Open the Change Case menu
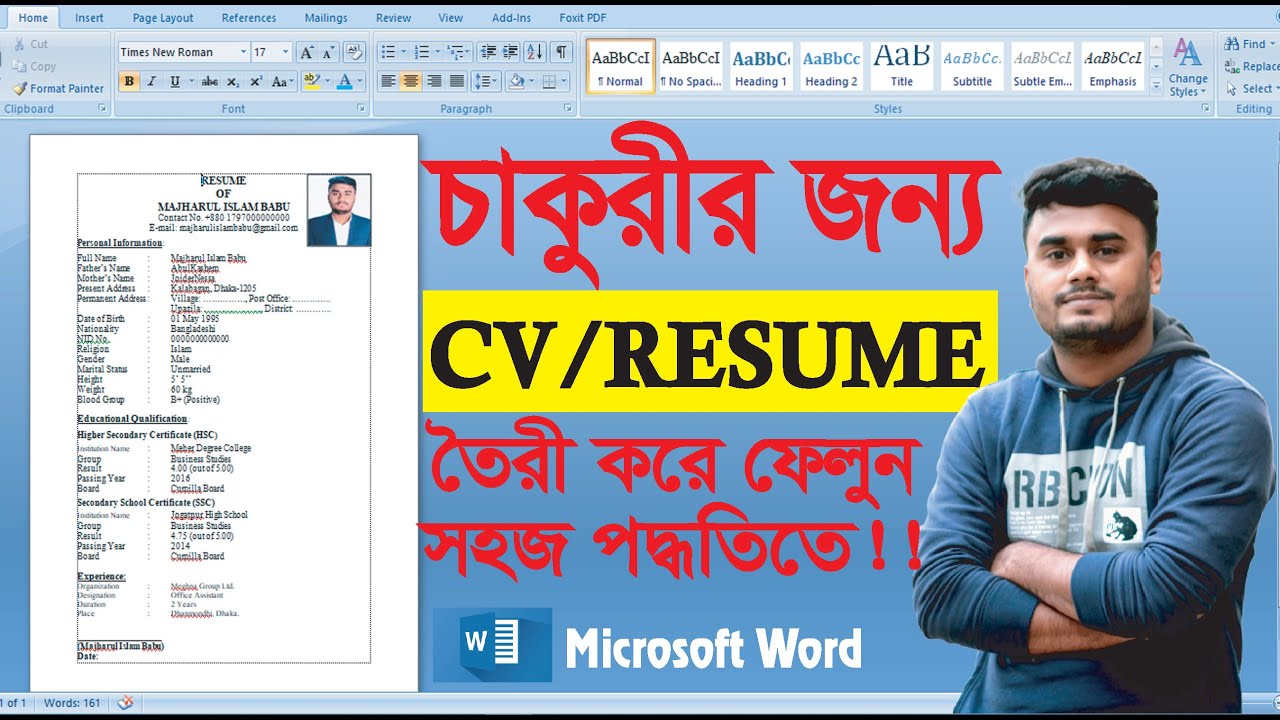 click(282, 81)
